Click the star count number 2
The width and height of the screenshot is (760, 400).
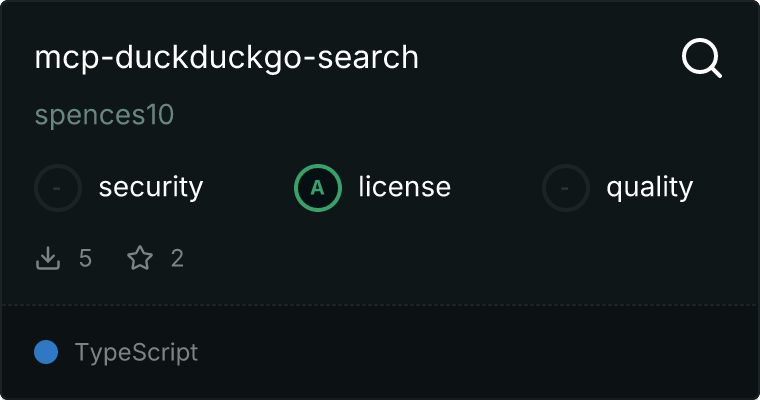(177, 259)
